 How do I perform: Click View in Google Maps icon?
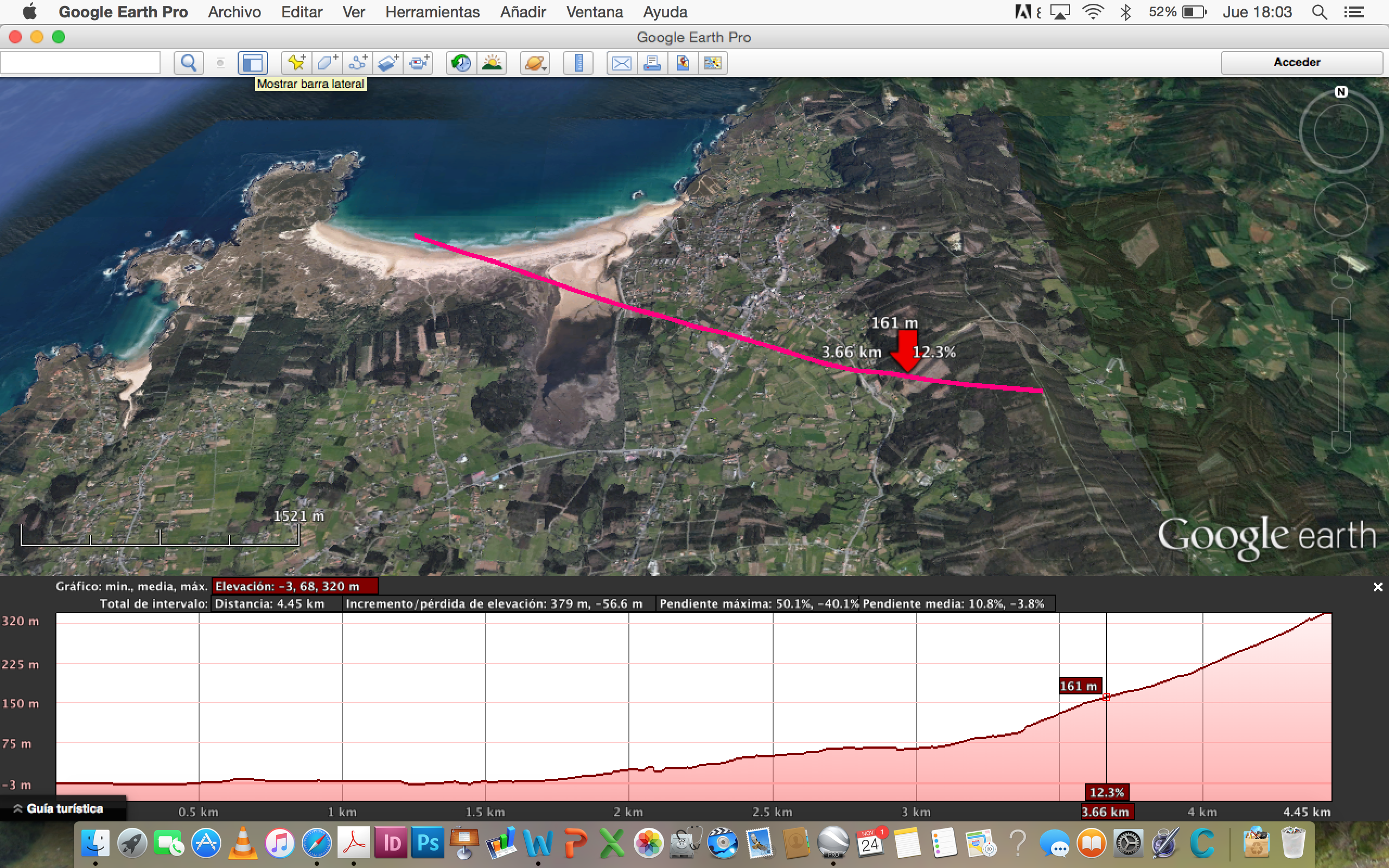[683, 62]
